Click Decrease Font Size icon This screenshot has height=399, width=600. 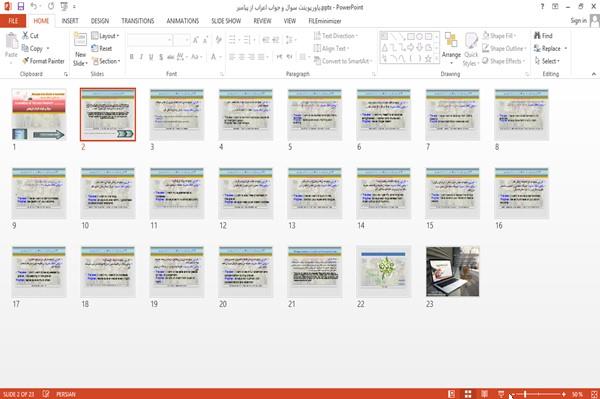point(206,40)
